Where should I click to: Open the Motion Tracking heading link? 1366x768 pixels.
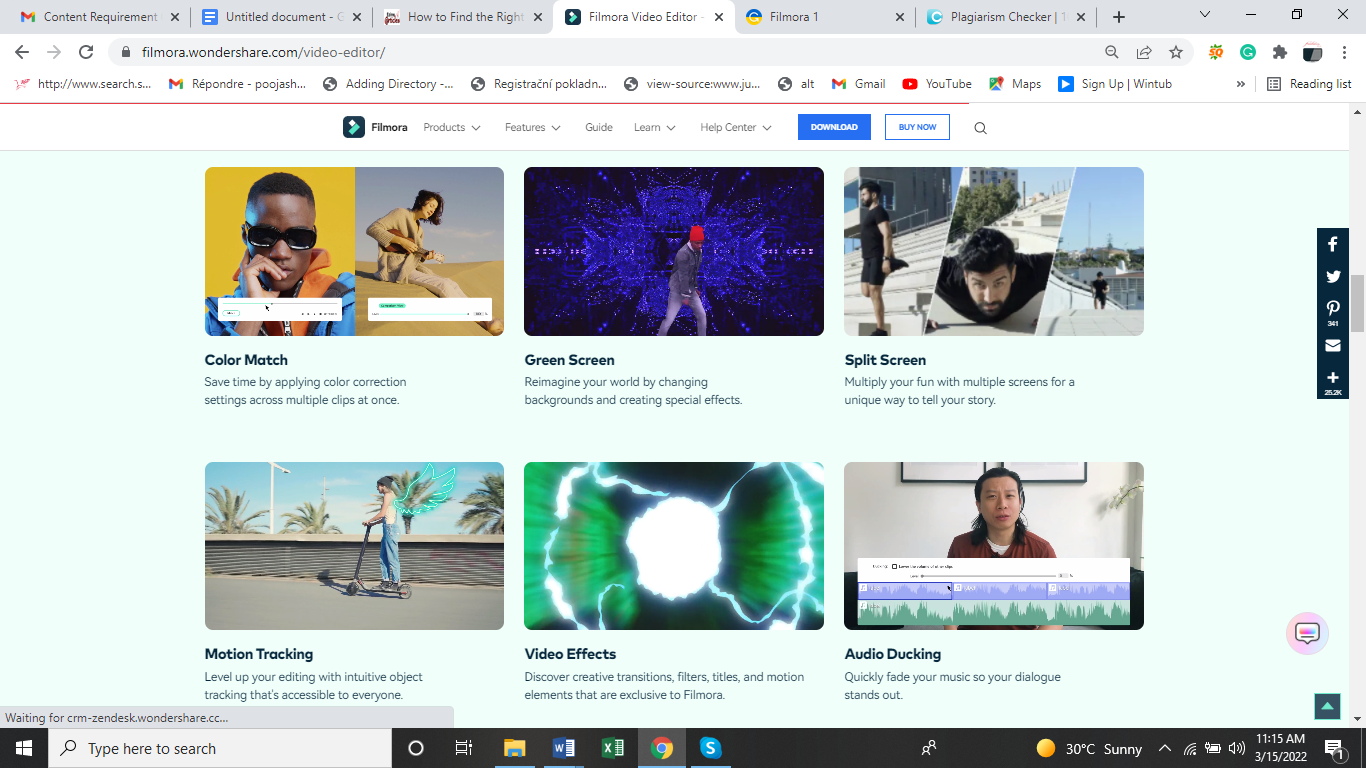[259, 654]
